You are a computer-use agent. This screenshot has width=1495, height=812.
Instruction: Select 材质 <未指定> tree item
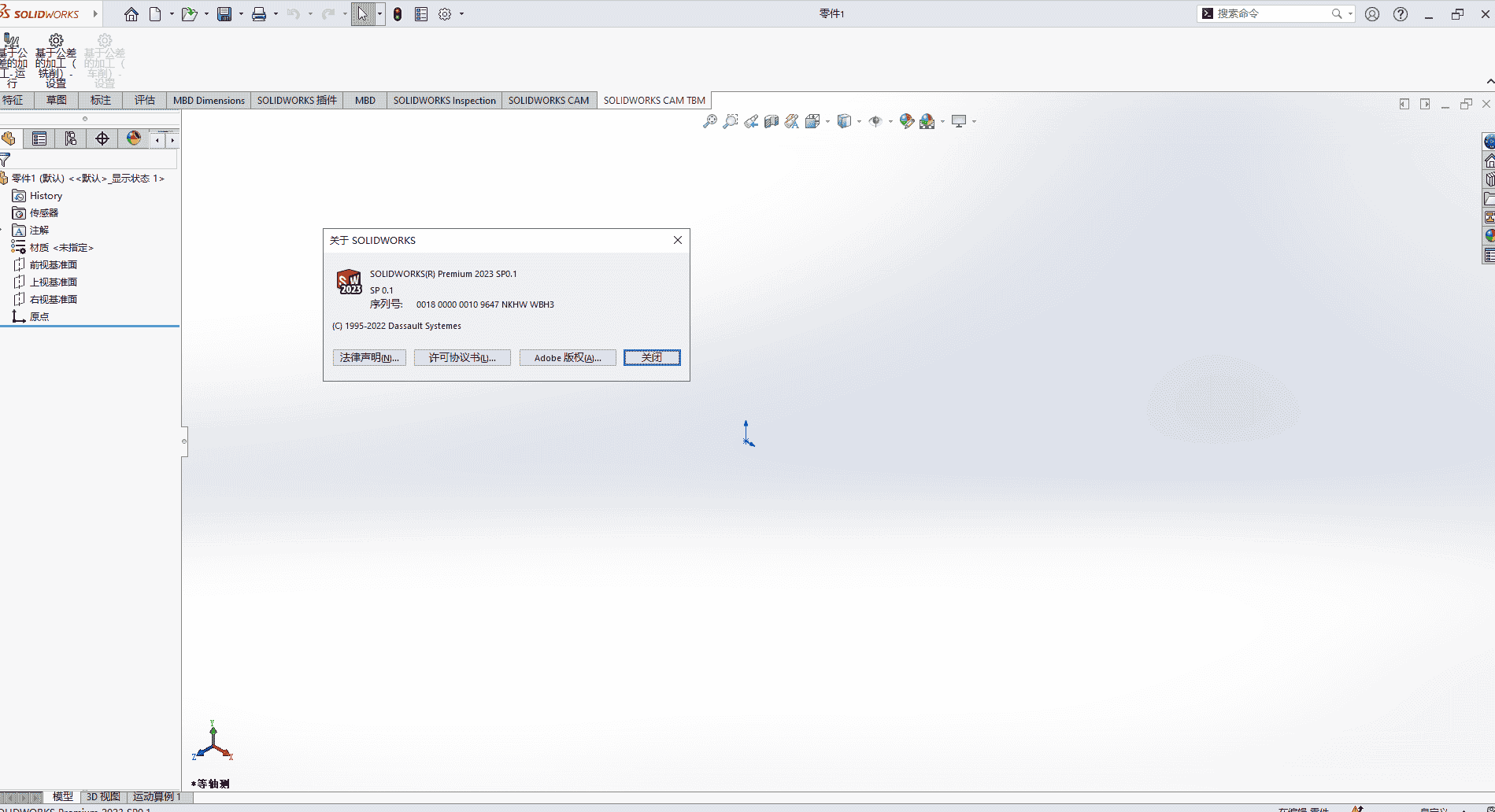point(61,248)
